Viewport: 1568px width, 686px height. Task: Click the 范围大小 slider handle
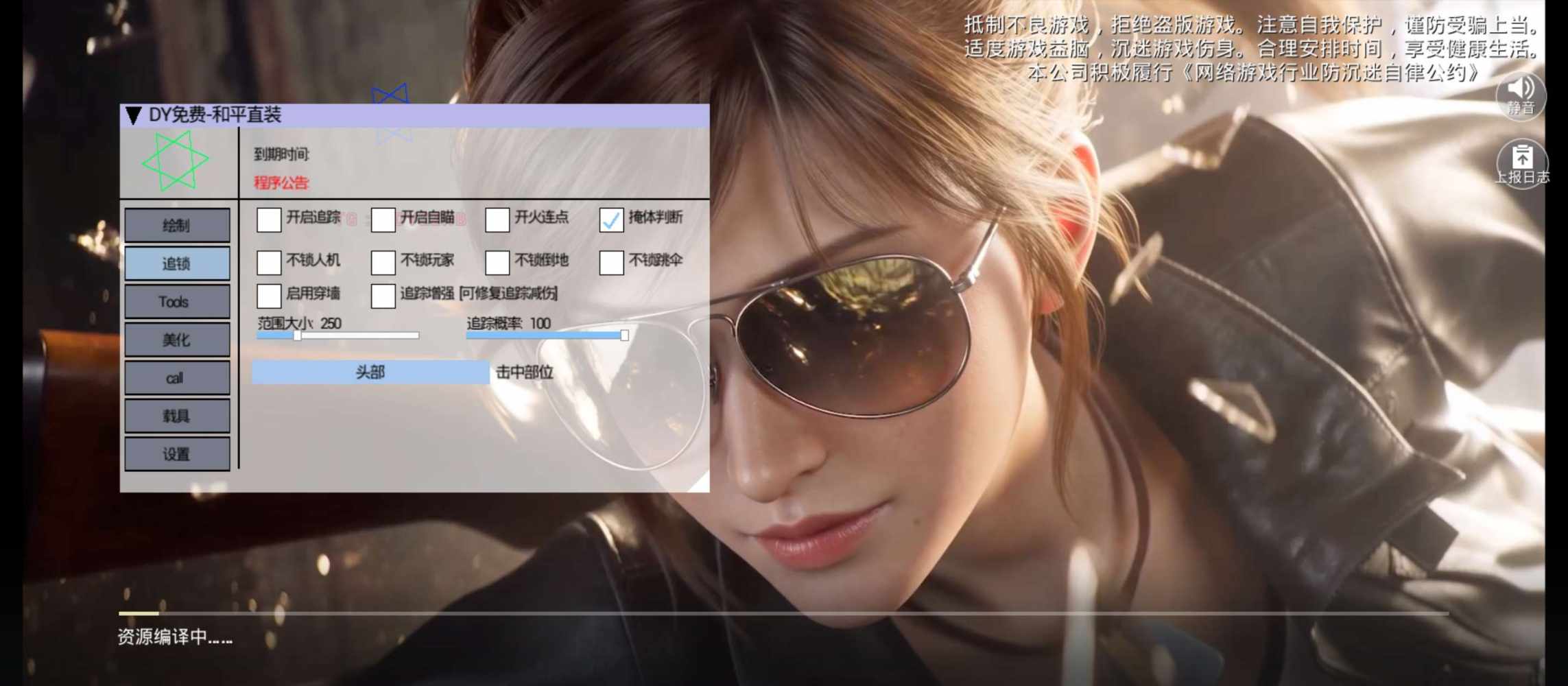click(x=298, y=335)
